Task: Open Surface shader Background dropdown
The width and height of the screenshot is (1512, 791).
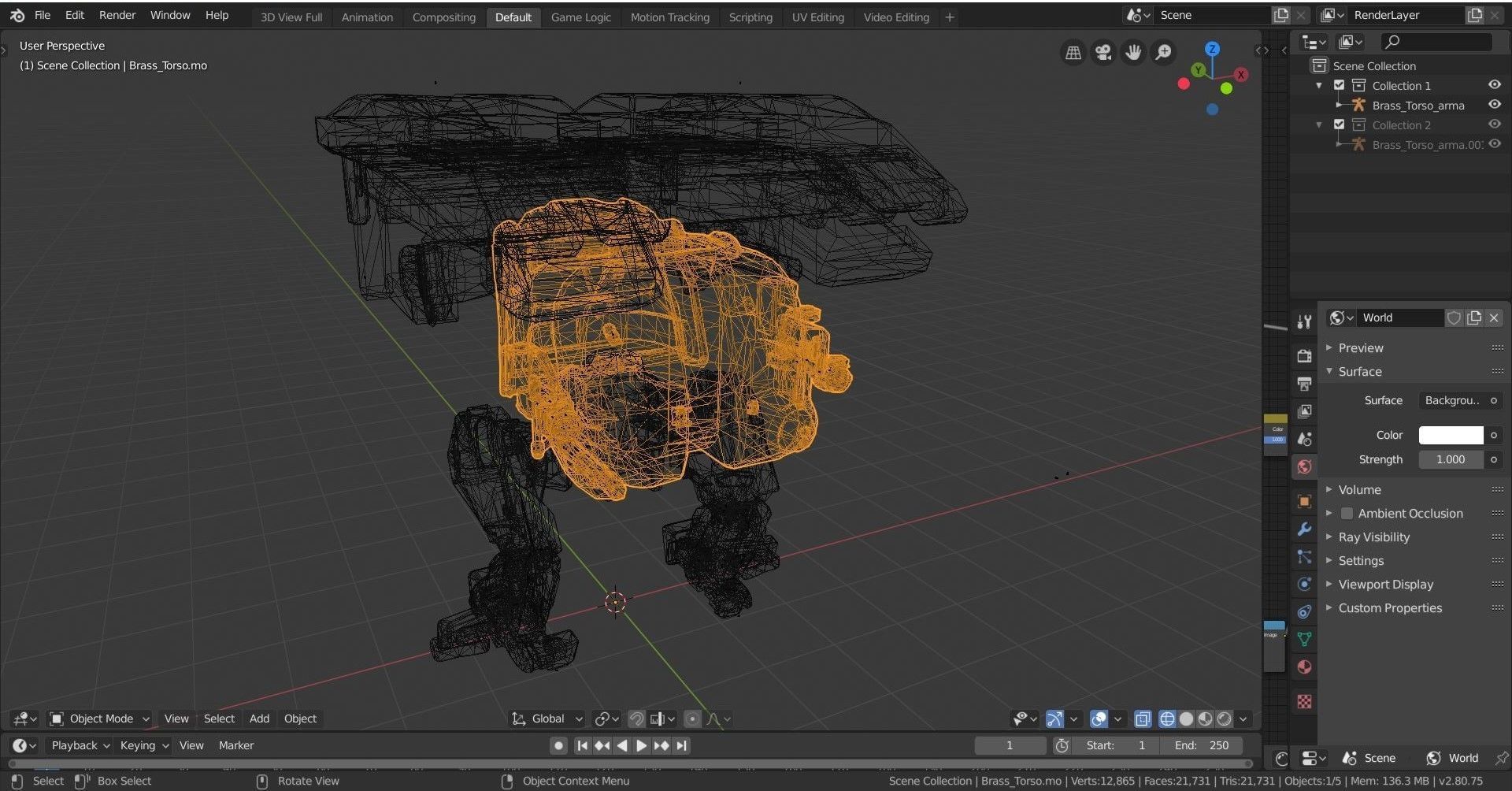Action: (x=1452, y=400)
